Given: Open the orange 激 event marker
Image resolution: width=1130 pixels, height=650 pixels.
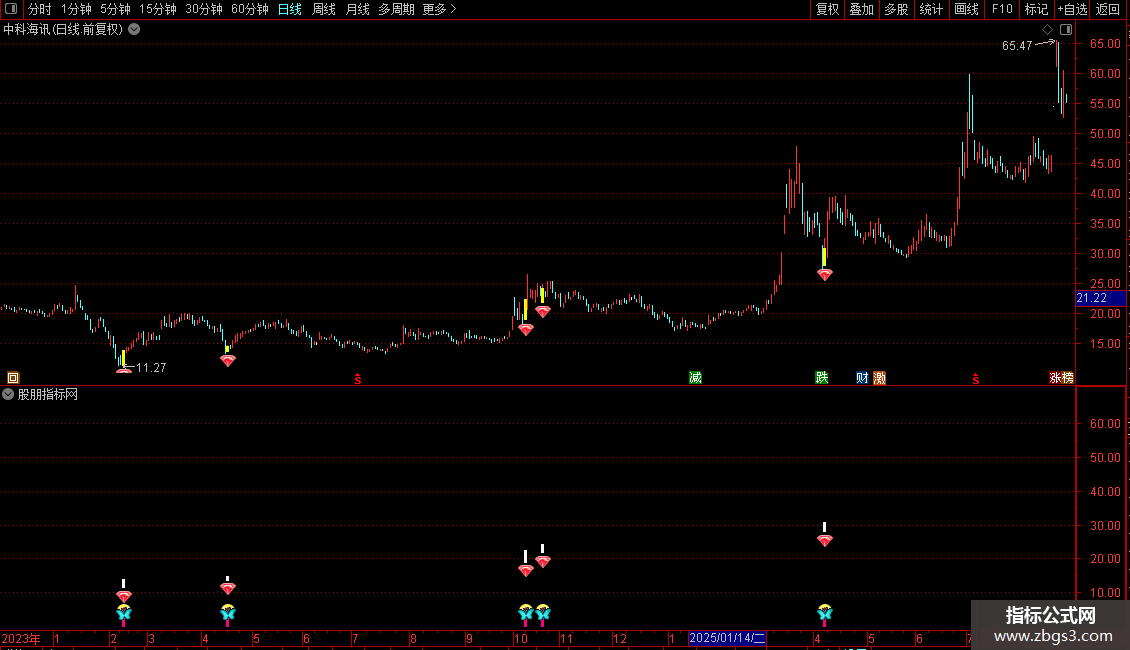Looking at the screenshot, I should (879, 378).
